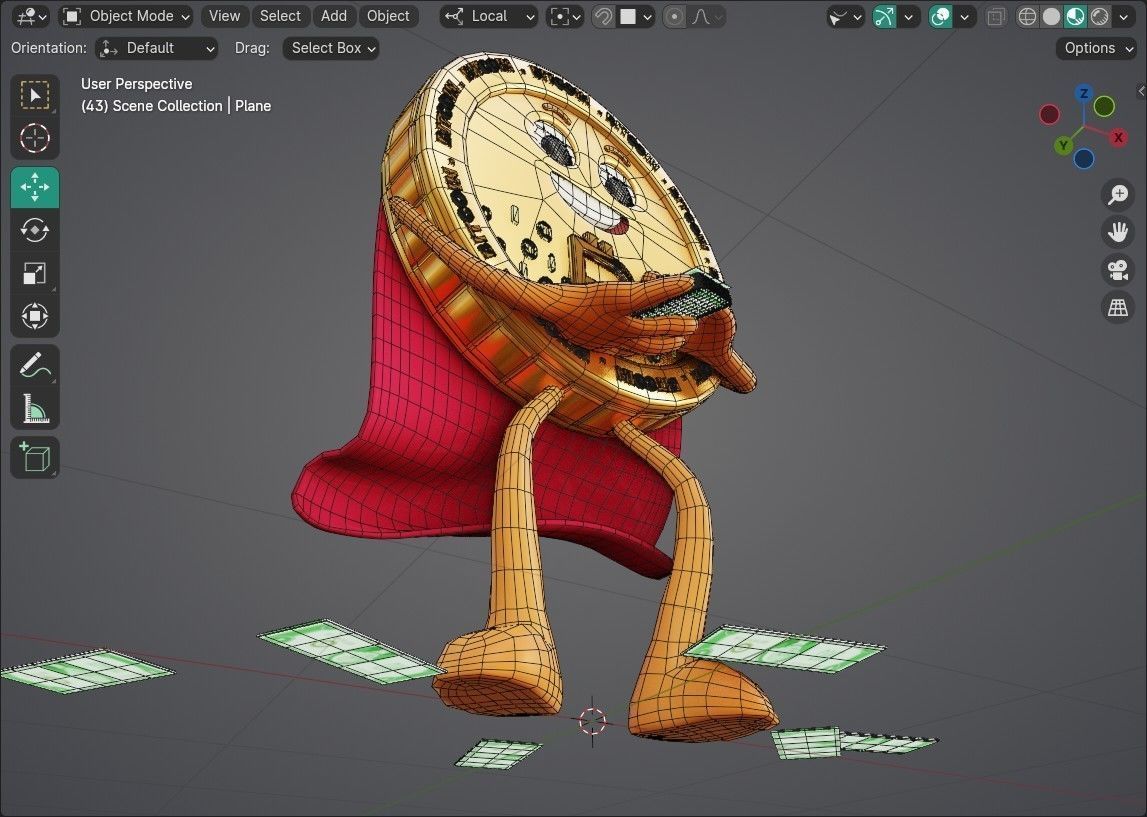This screenshot has height=817, width=1147.
Task: Click the 'User Perspective' viewport label
Action: click(137, 84)
